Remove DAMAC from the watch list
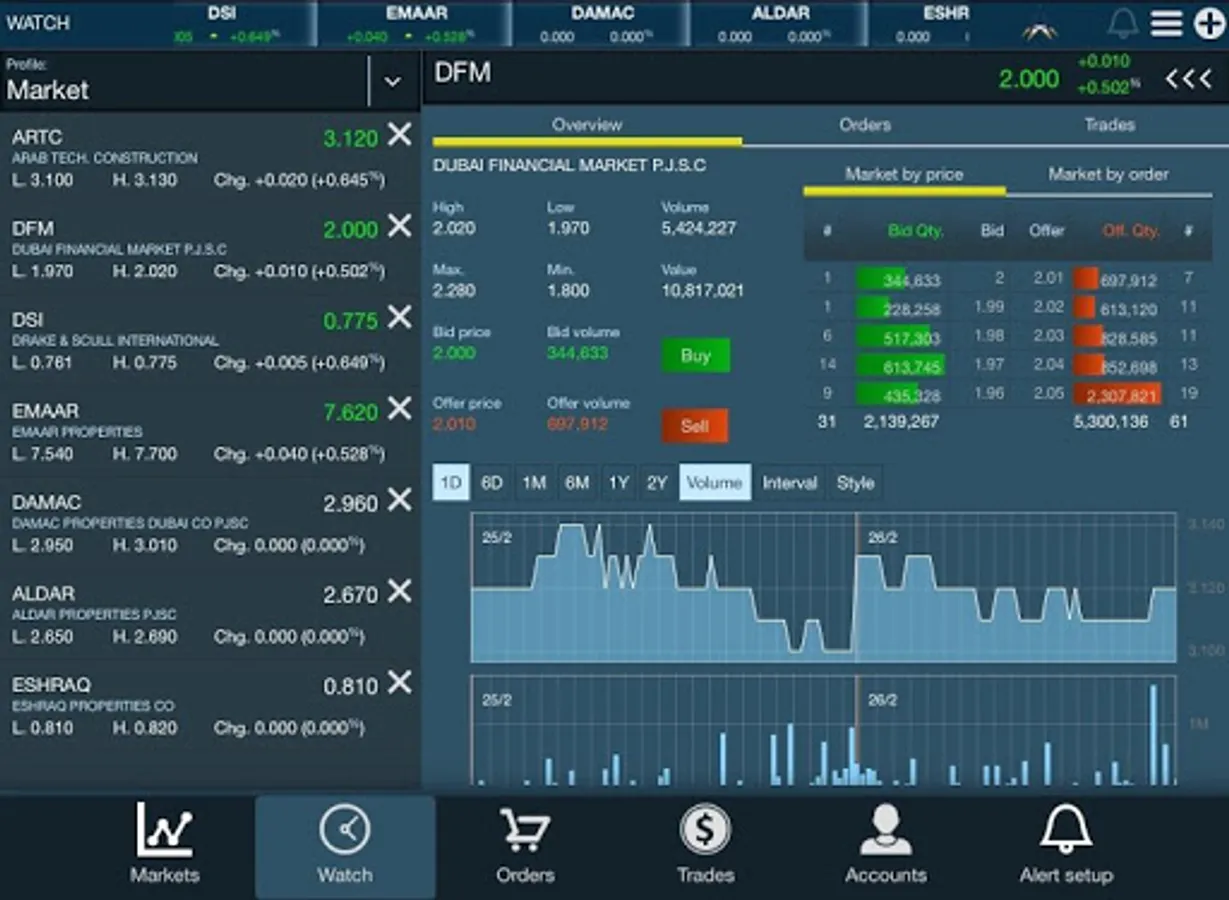Screen dimensions: 1229x900 [399, 500]
